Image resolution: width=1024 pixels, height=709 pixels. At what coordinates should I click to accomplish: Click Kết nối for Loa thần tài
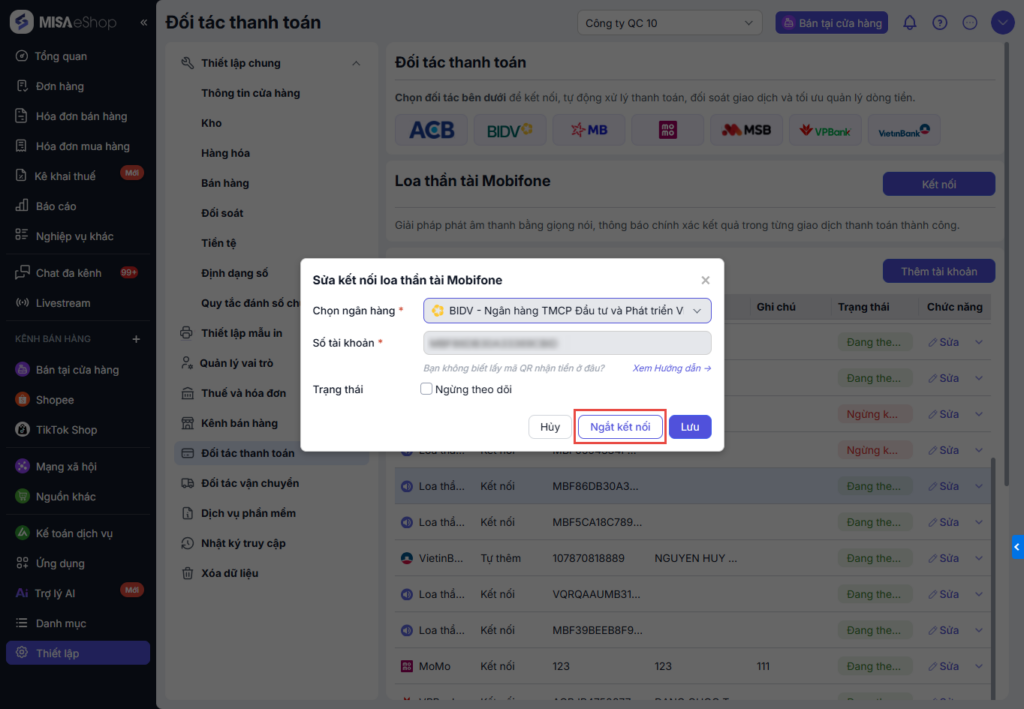tap(938, 184)
